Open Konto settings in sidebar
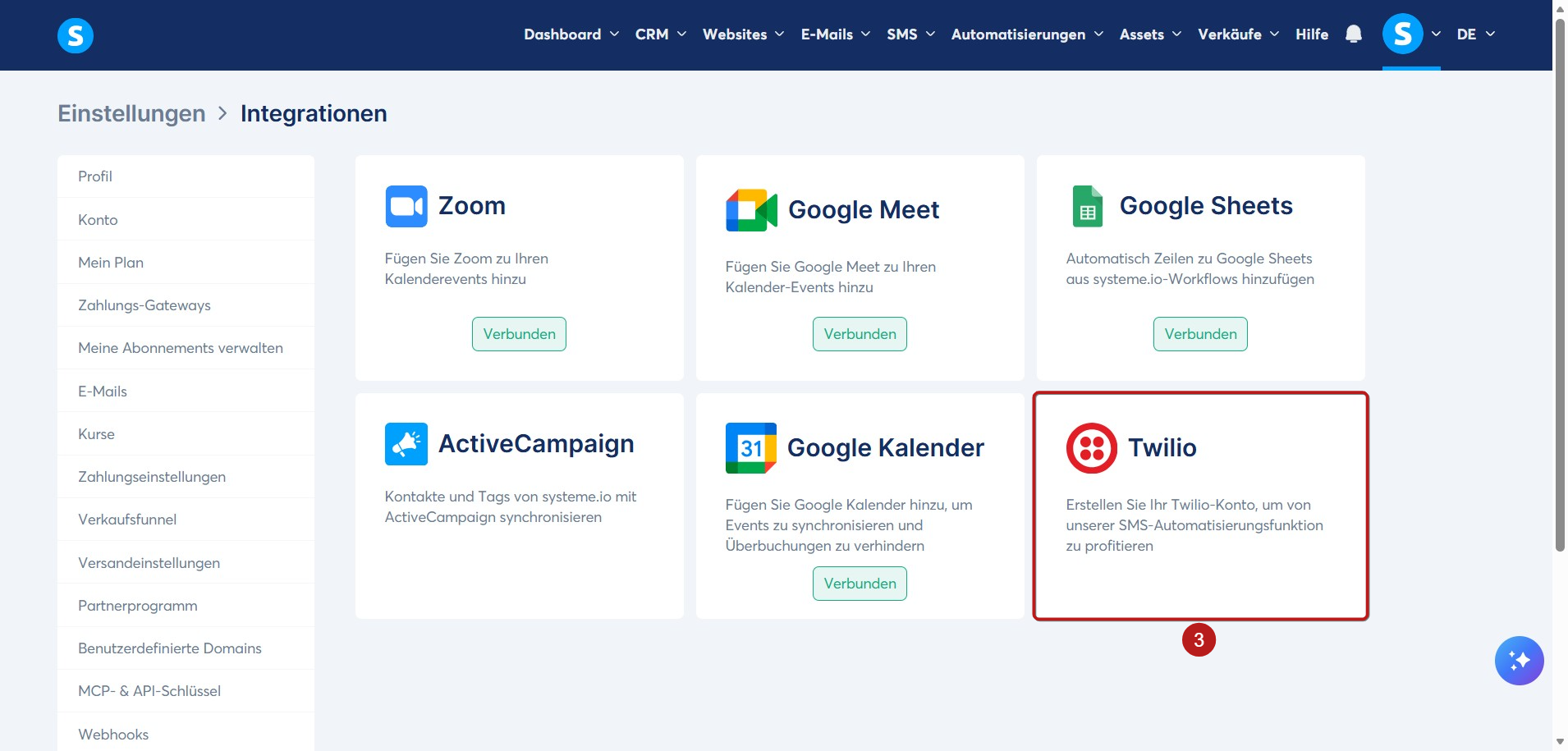 [186, 220]
